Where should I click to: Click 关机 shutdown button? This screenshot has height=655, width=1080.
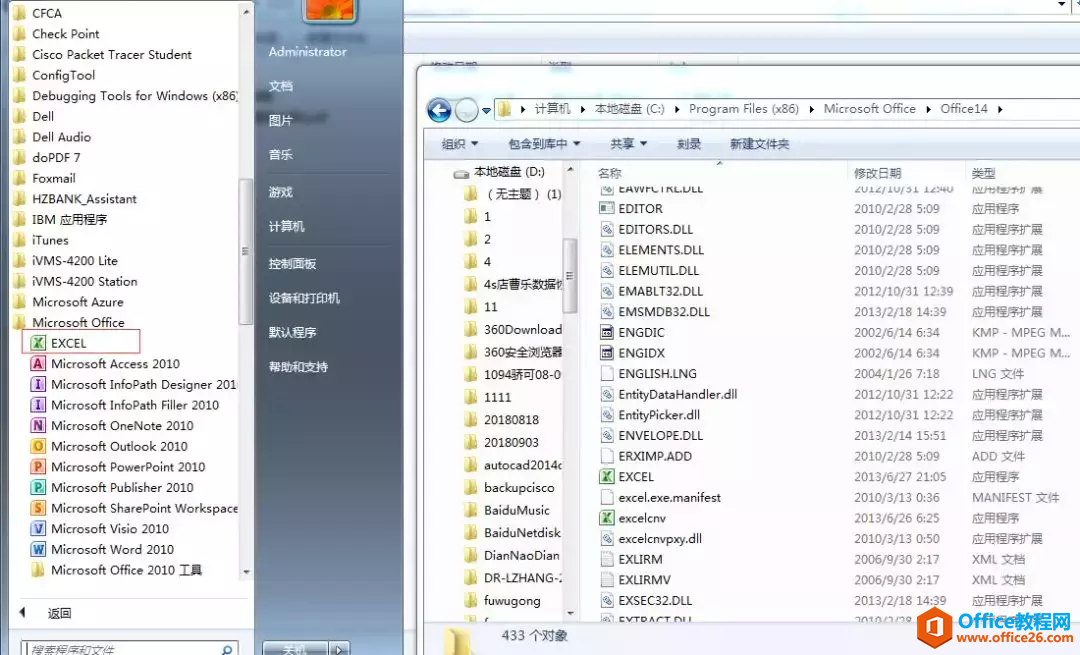click(x=295, y=649)
